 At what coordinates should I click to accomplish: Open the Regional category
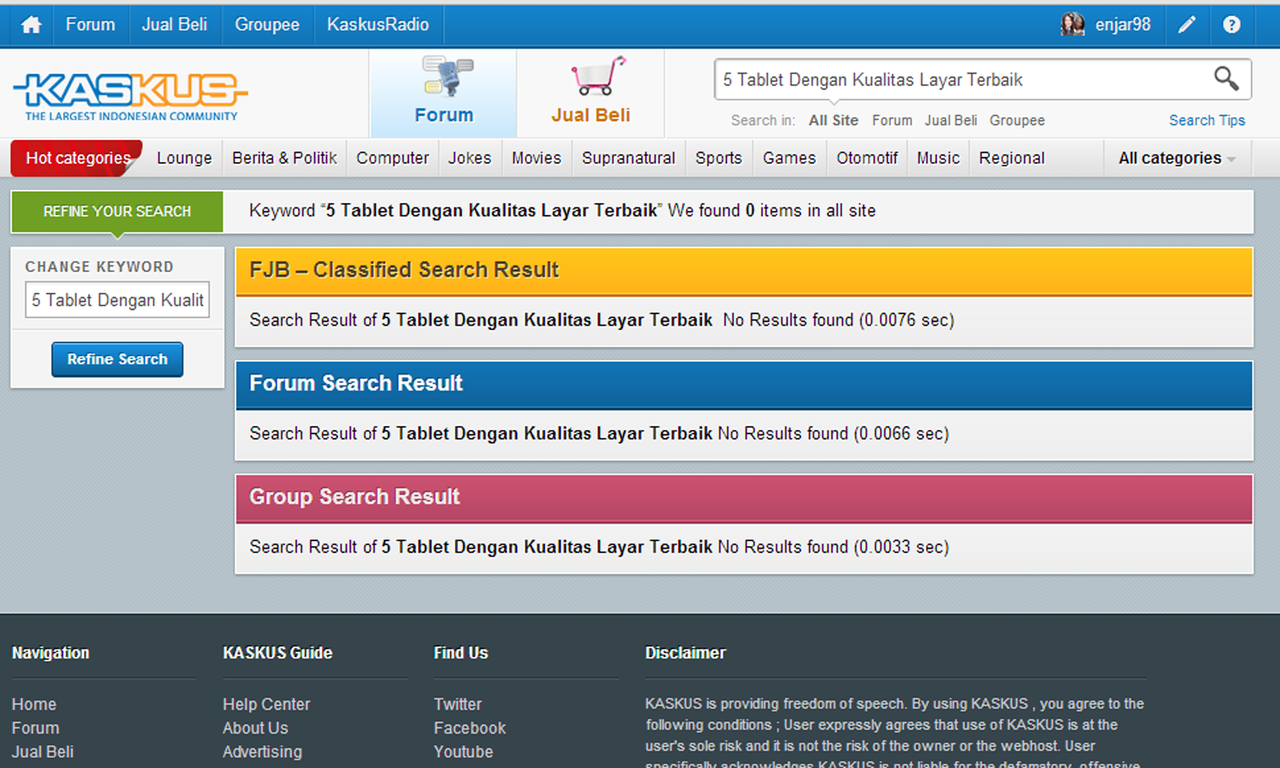click(x=1012, y=158)
